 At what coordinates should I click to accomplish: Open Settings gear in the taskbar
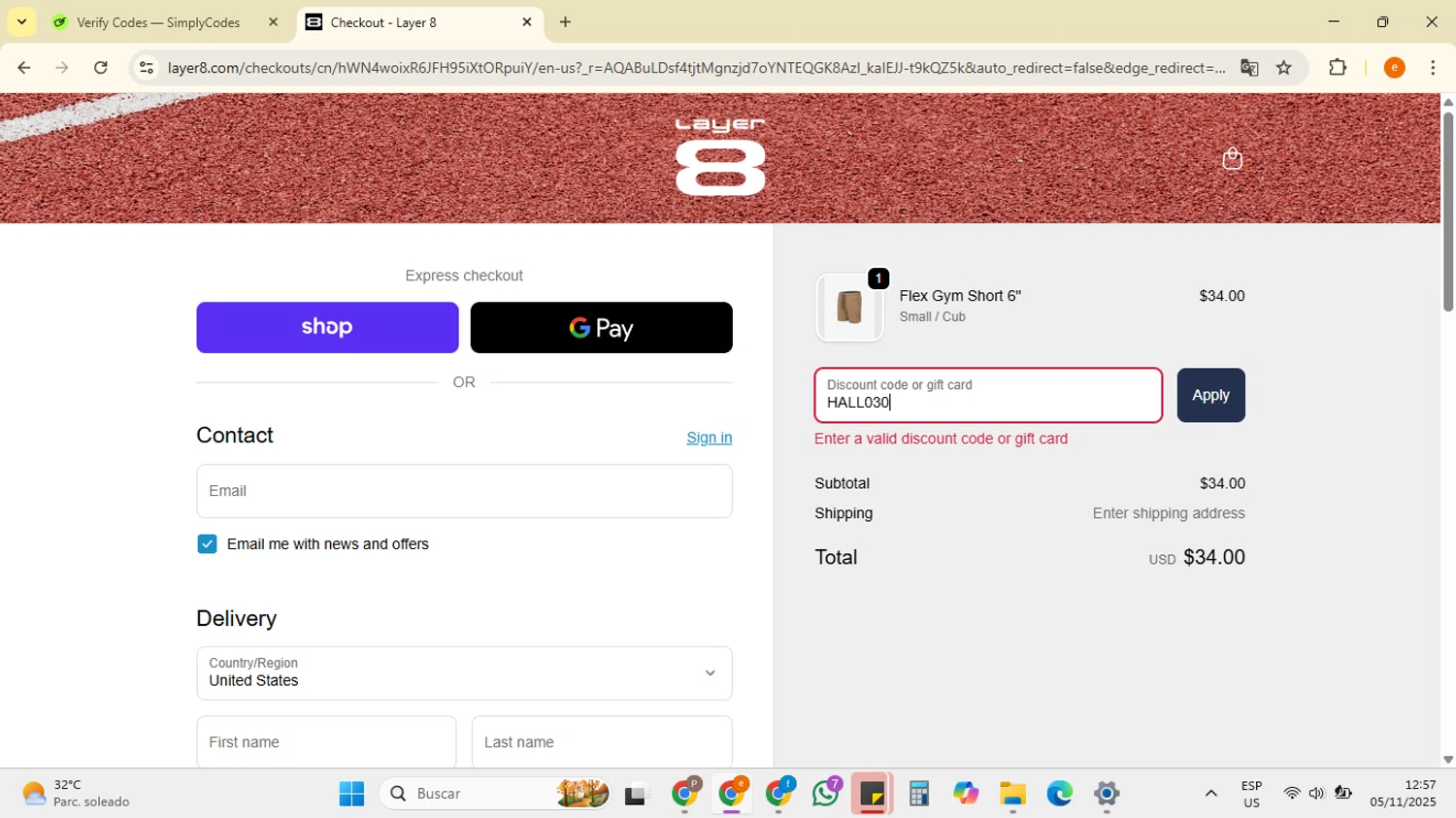click(x=1107, y=794)
